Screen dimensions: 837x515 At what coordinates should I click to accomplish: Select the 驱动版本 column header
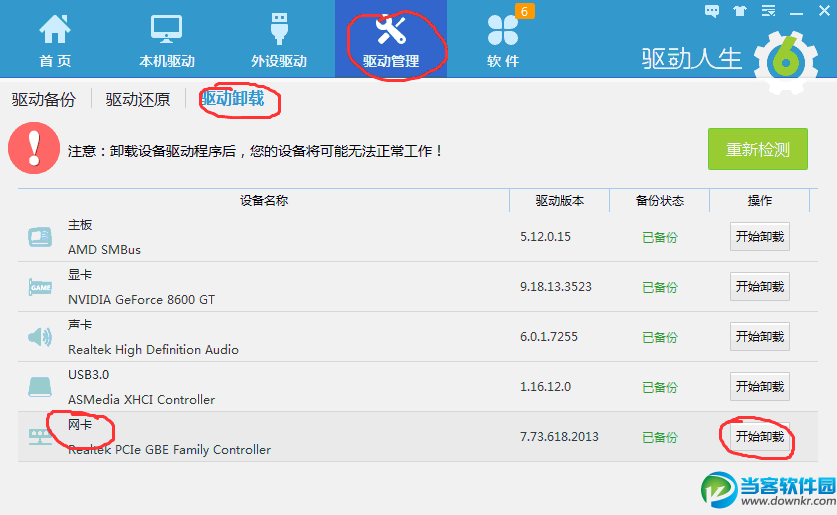point(559,201)
